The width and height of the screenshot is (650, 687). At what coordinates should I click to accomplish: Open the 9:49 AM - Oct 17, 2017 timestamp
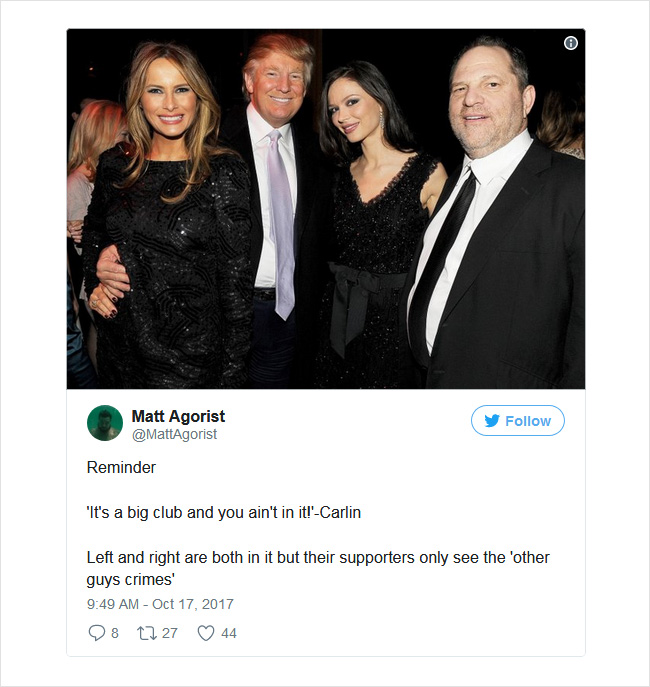coord(160,604)
